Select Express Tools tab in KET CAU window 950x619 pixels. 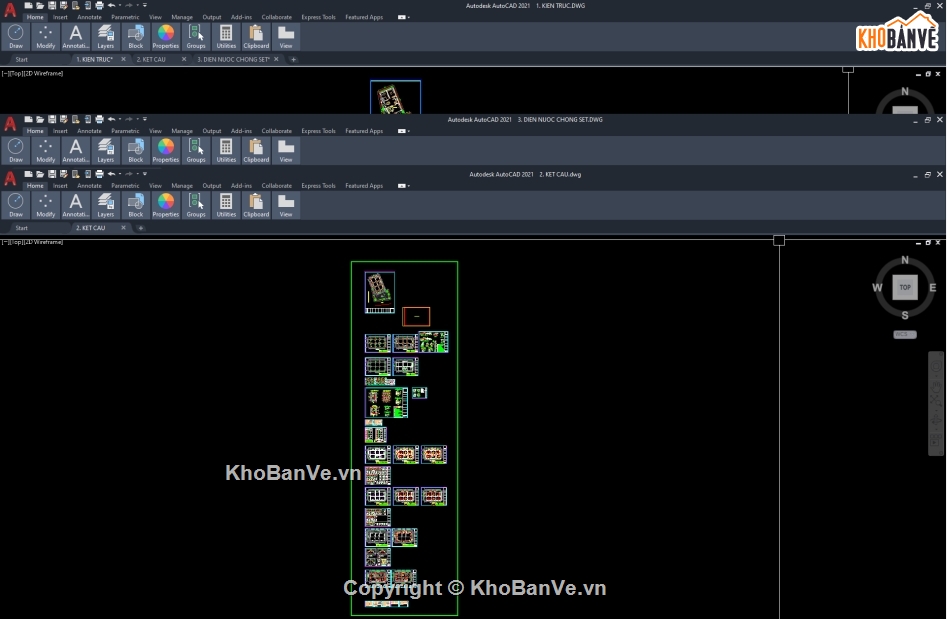coord(318,185)
